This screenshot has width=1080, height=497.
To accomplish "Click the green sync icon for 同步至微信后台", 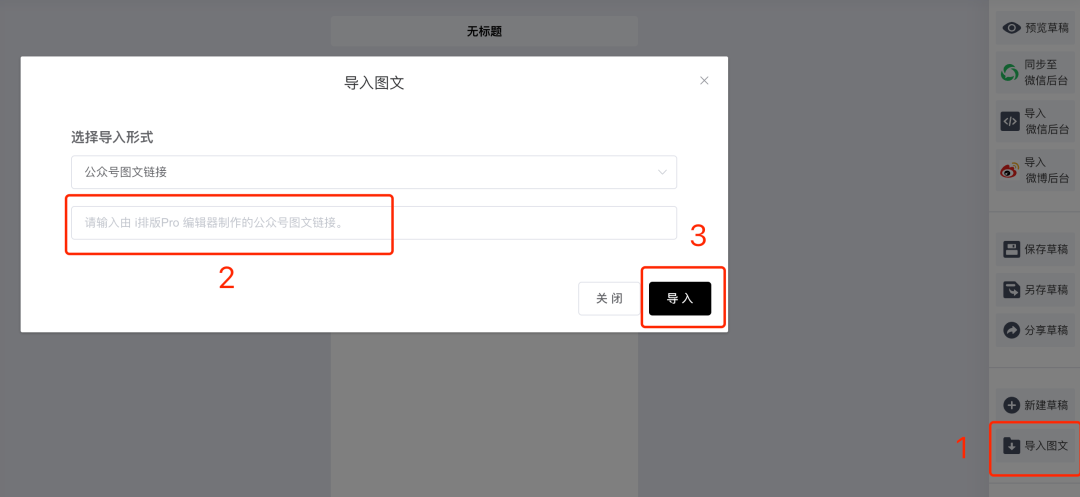I will (x=1010, y=73).
